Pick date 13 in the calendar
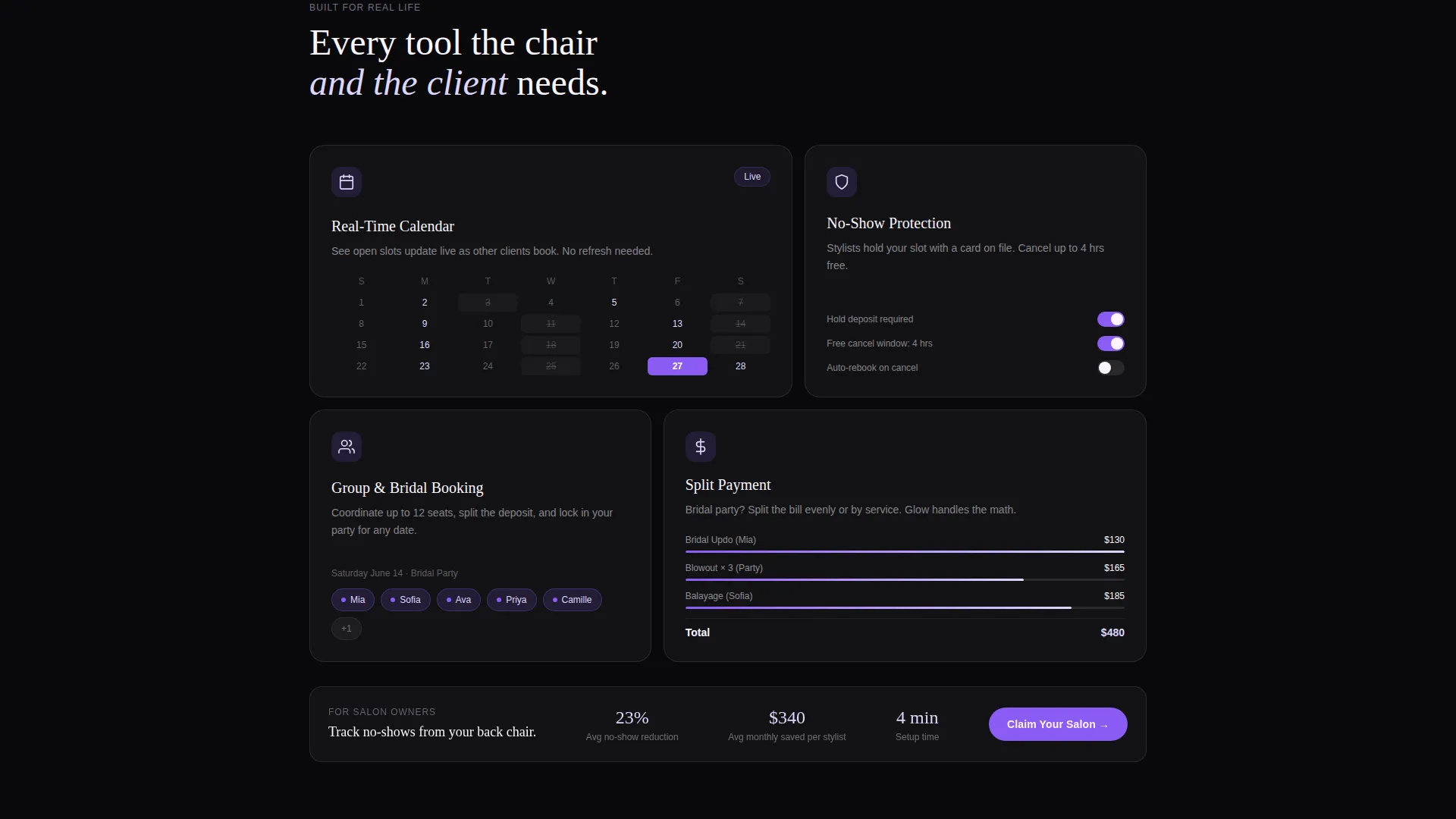1456x819 pixels. click(x=677, y=324)
